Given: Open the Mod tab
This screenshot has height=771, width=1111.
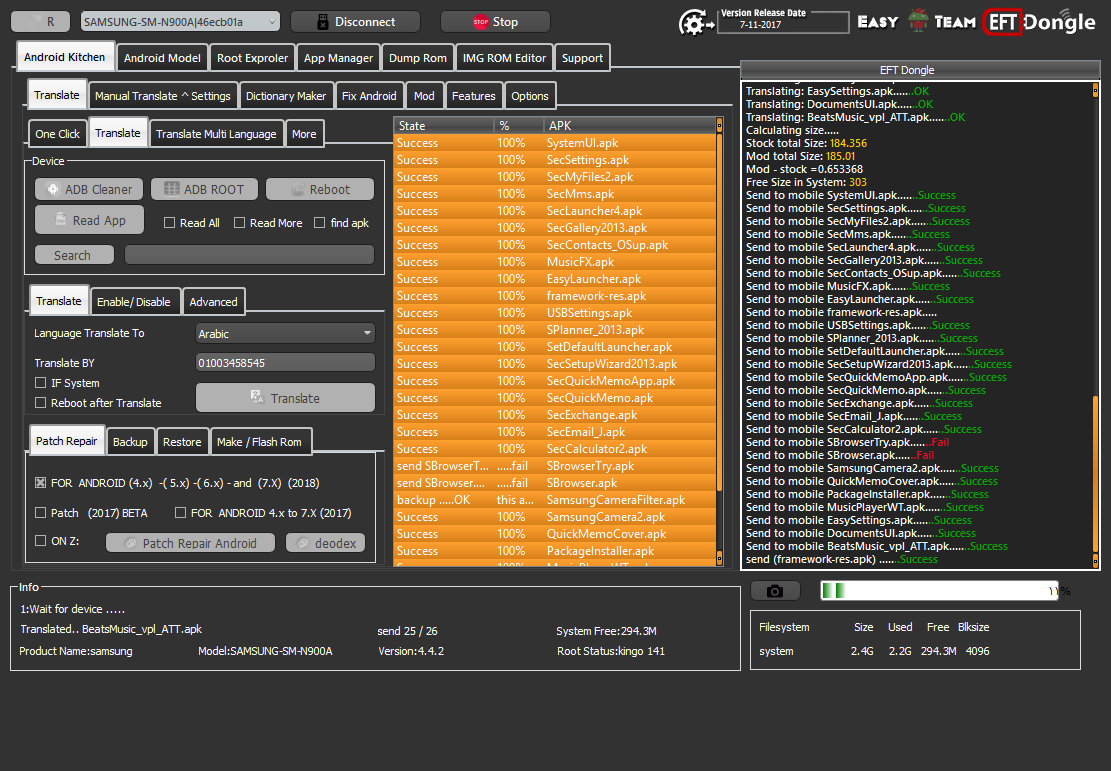Looking at the screenshot, I should pyautogui.click(x=424, y=96).
